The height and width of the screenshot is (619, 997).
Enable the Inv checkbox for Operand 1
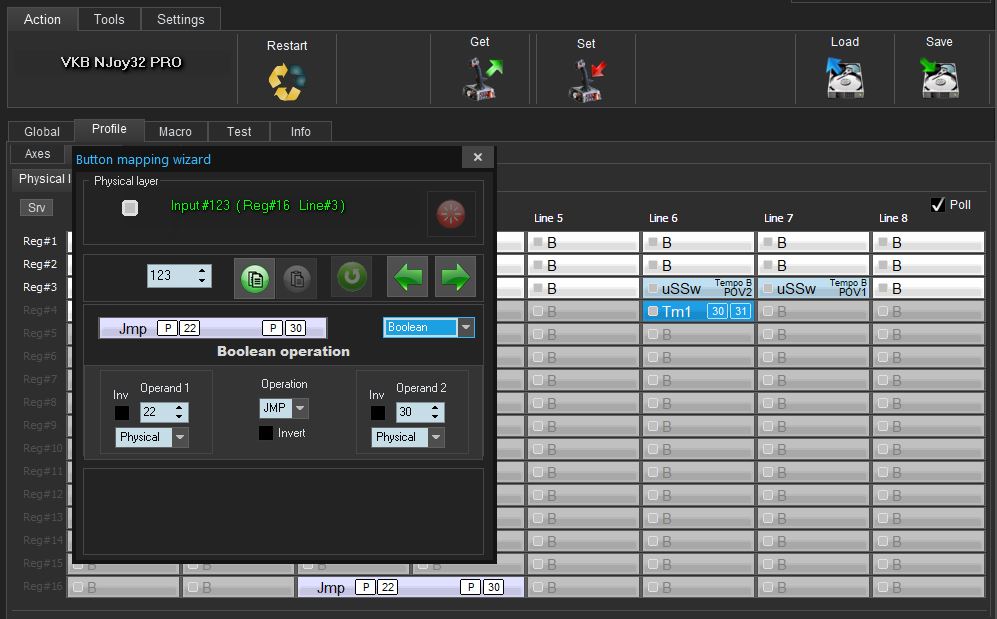(121, 413)
